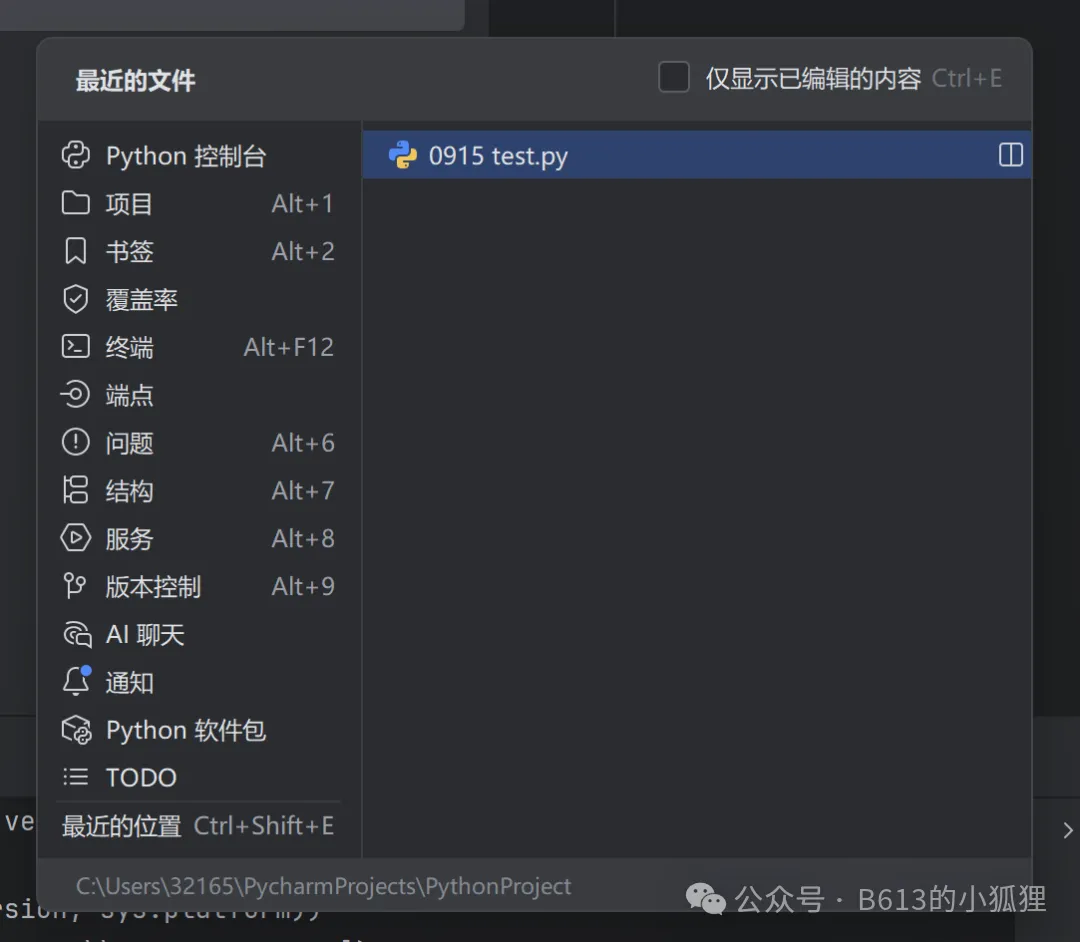Click the AI 聊天 swirl icon
The height and width of the screenshot is (942, 1080).
(76, 634)
